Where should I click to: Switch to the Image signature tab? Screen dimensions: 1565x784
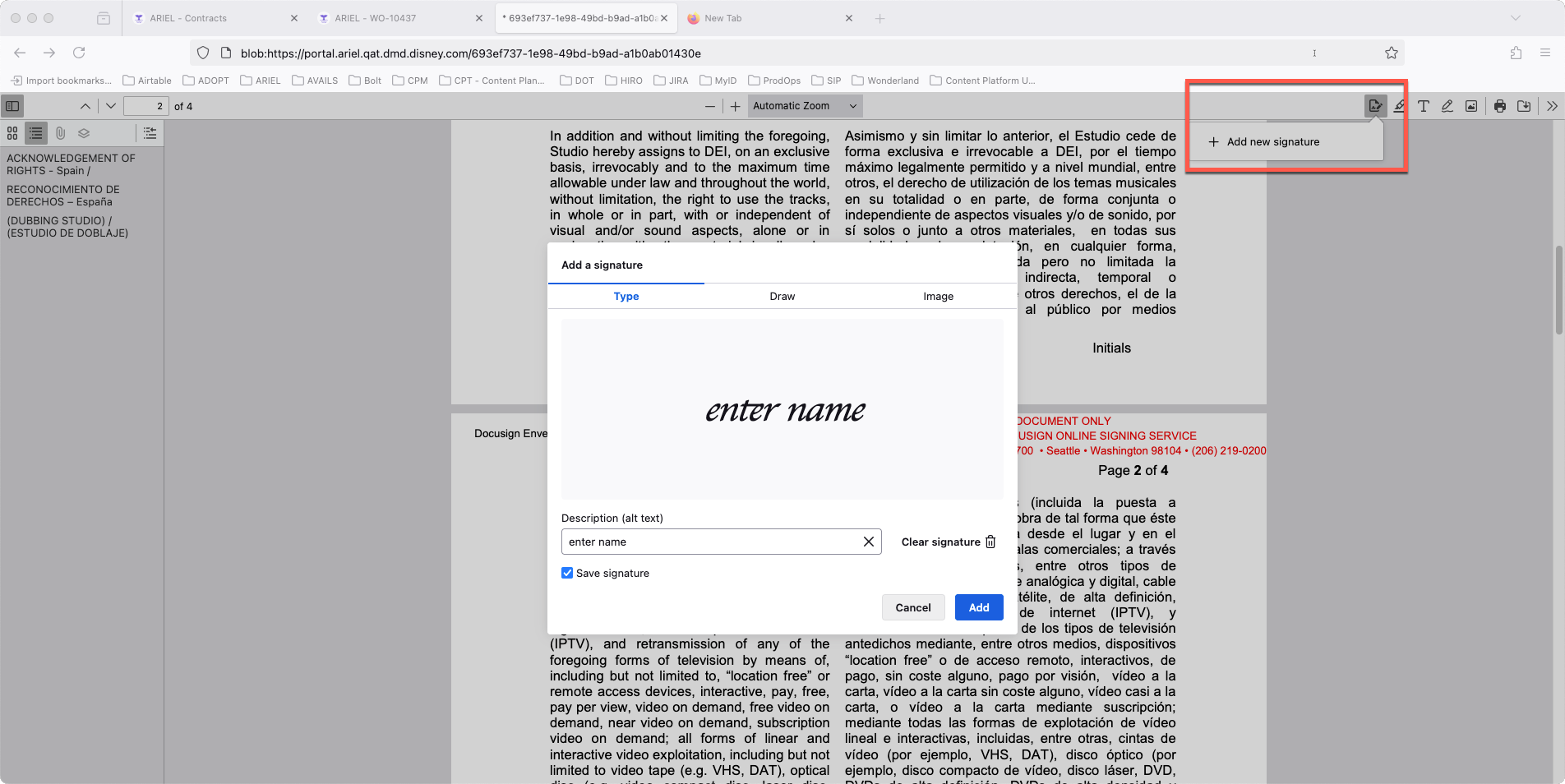tap(938, 297)
